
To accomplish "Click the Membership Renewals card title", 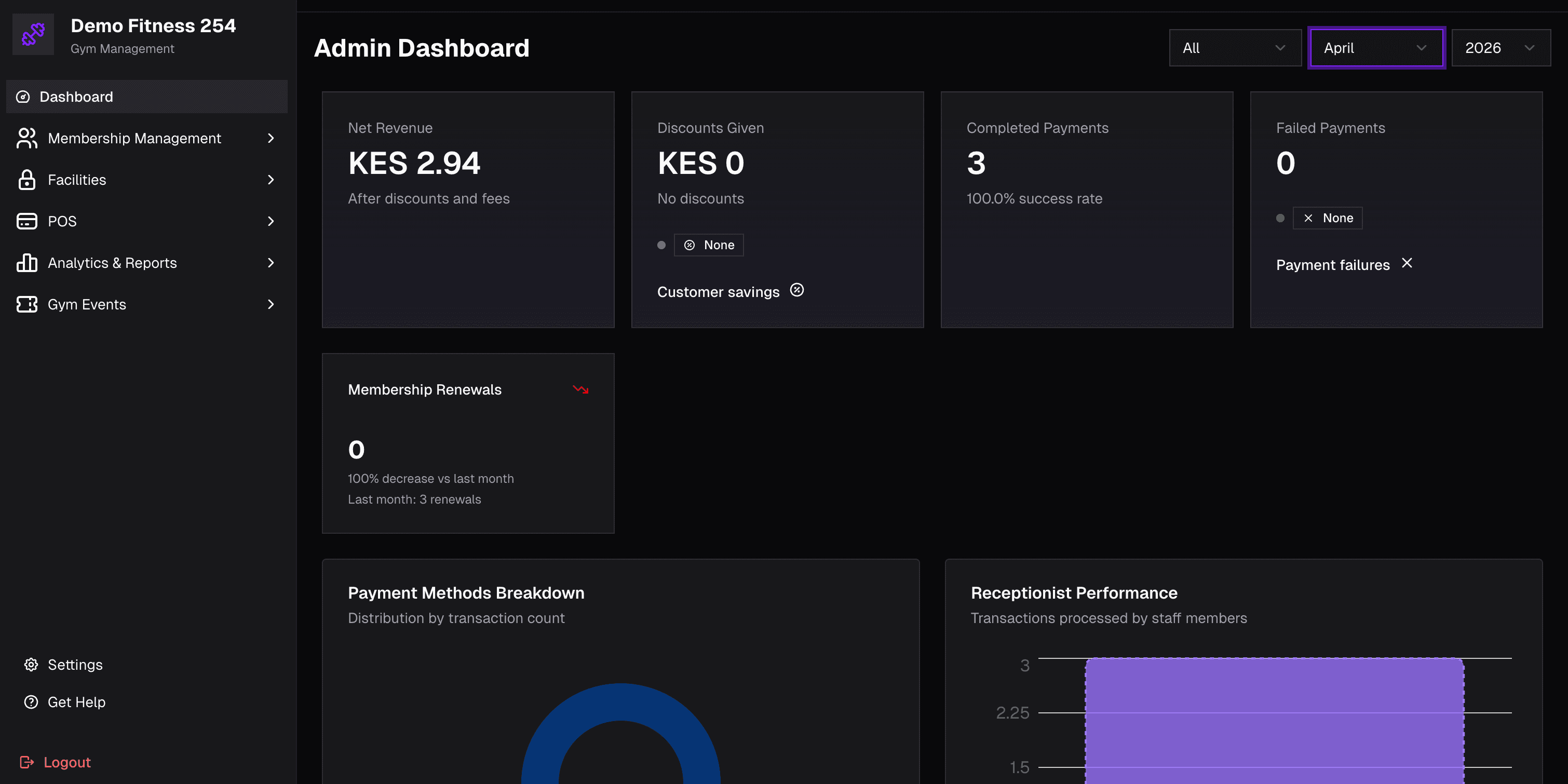I will [425, 389].
